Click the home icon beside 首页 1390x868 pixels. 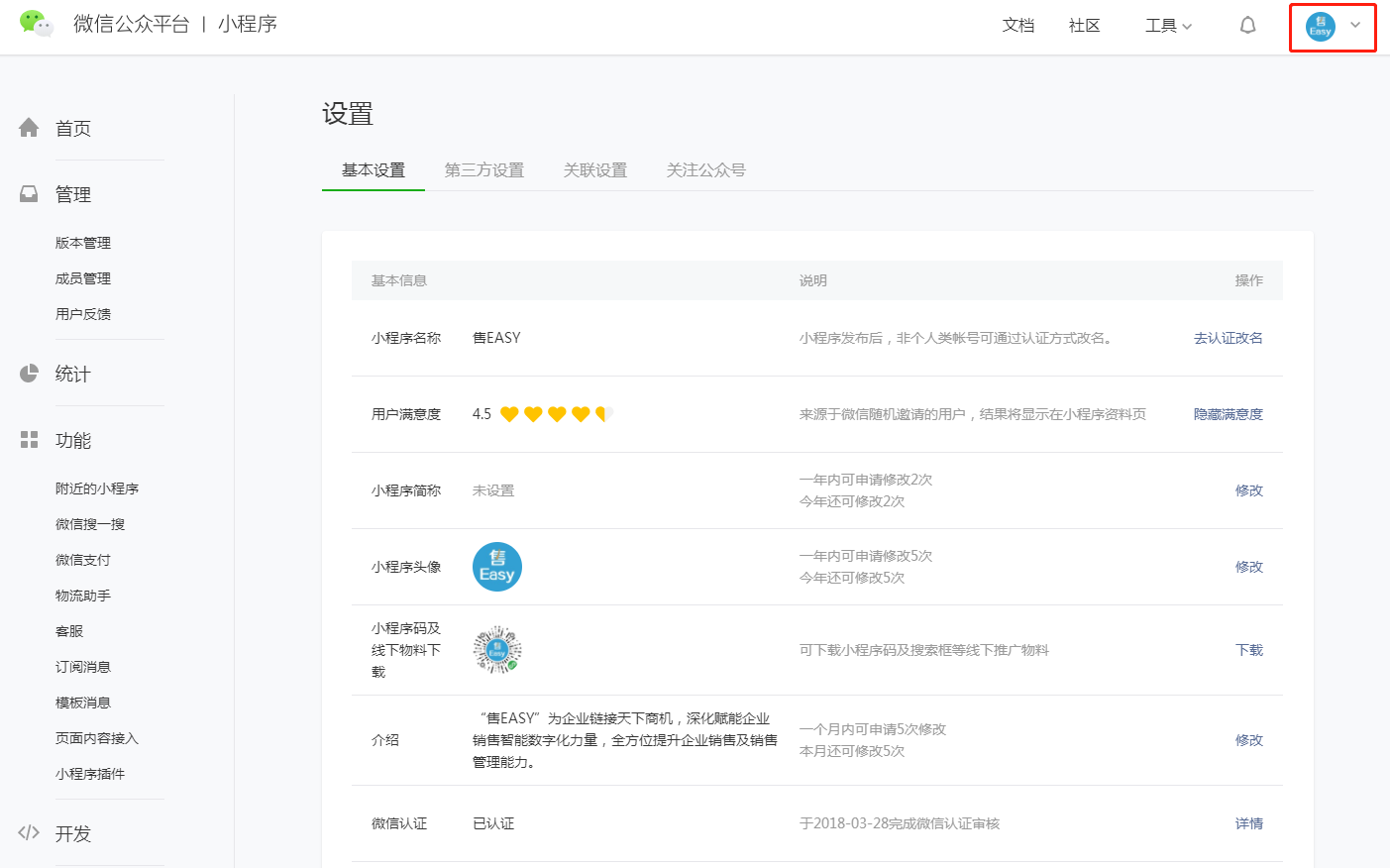pos(29,128)
